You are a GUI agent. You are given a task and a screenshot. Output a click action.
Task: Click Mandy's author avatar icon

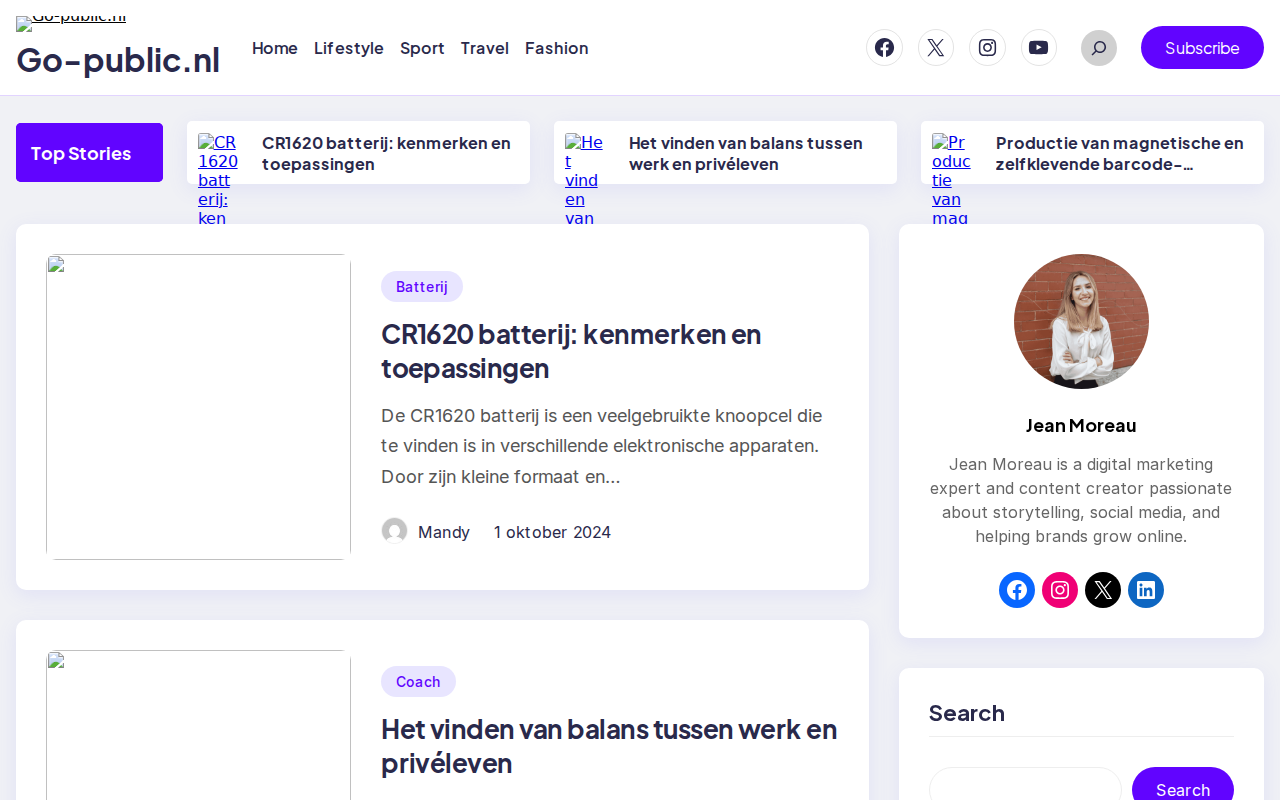pos(394,531)
